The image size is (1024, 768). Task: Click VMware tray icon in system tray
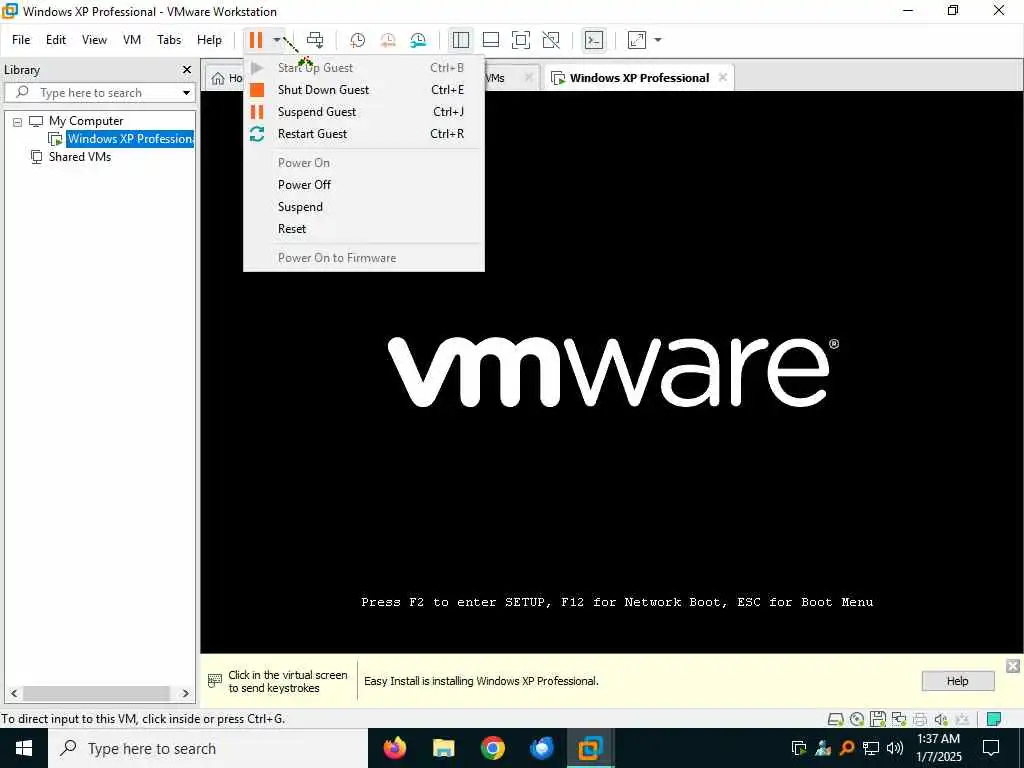coord(799,748)
